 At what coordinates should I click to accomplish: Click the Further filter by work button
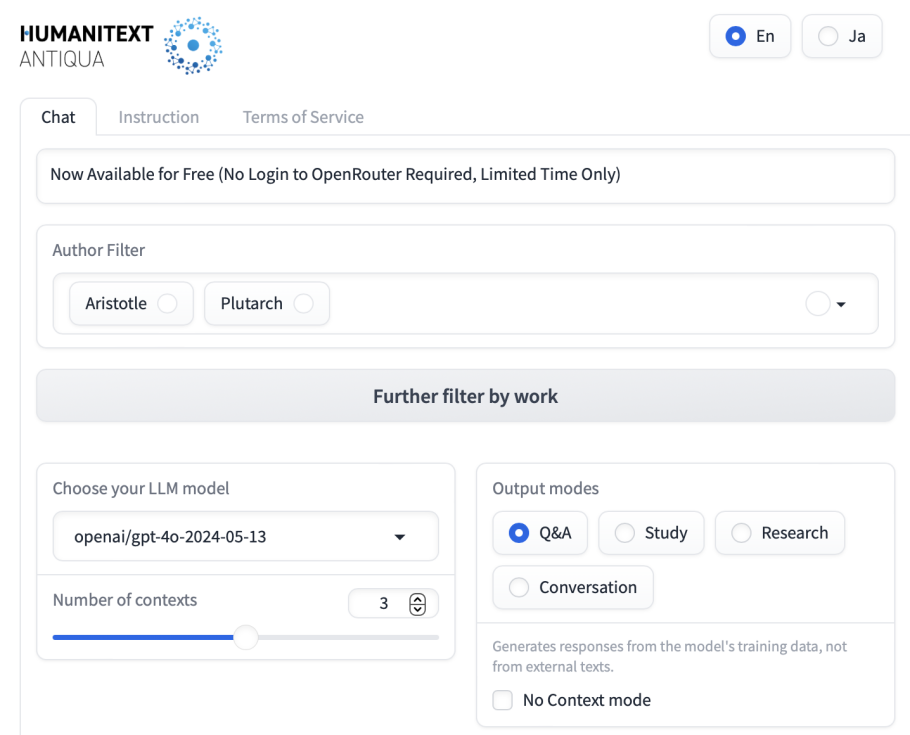tap(465, 396)
